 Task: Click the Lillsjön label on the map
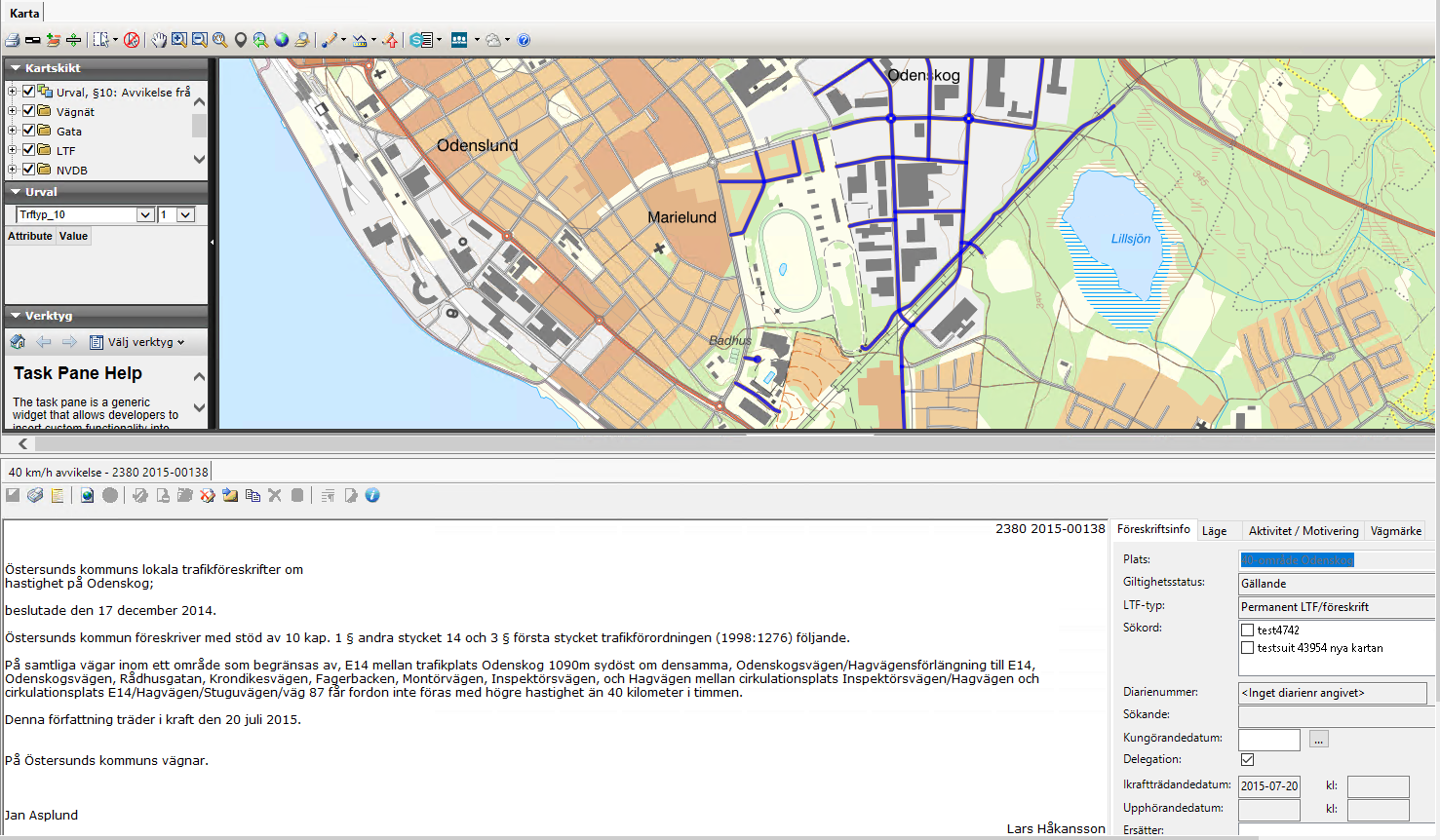pyautogui.click(x=1131, y=238)
